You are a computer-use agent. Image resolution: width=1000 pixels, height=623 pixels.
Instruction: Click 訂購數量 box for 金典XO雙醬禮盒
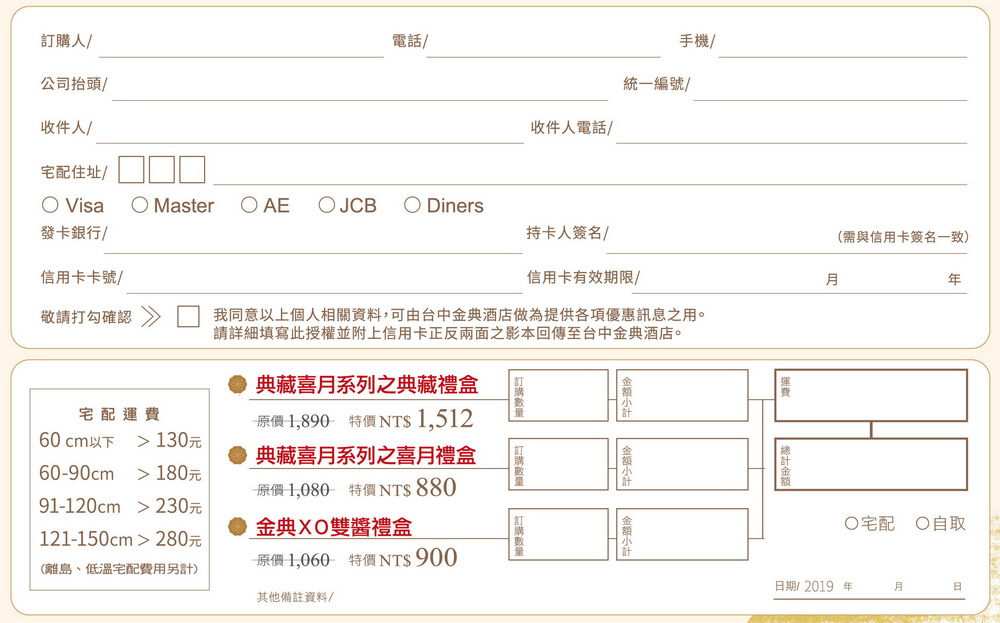(558, 534)
